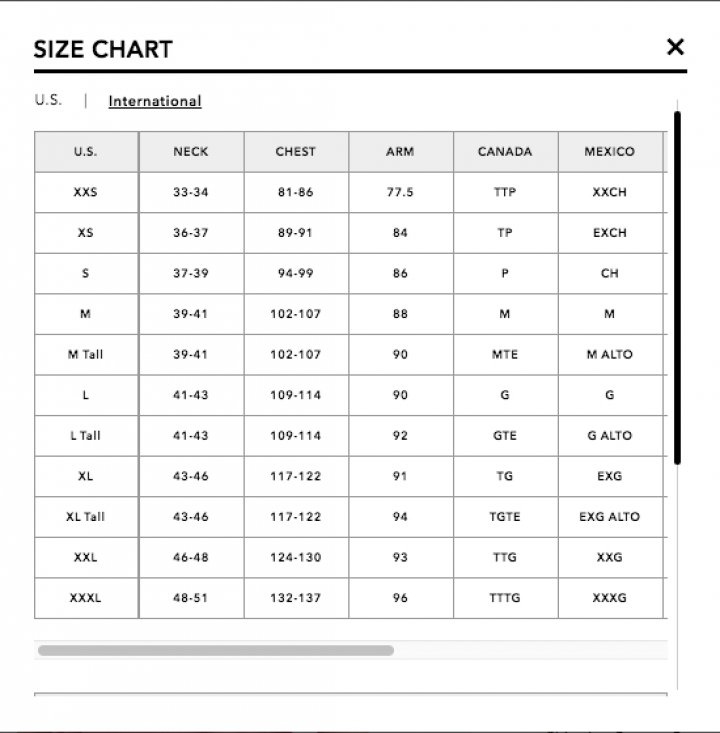Click the MEXICO column header
The image size is (720, 733).
pos(610,152)
